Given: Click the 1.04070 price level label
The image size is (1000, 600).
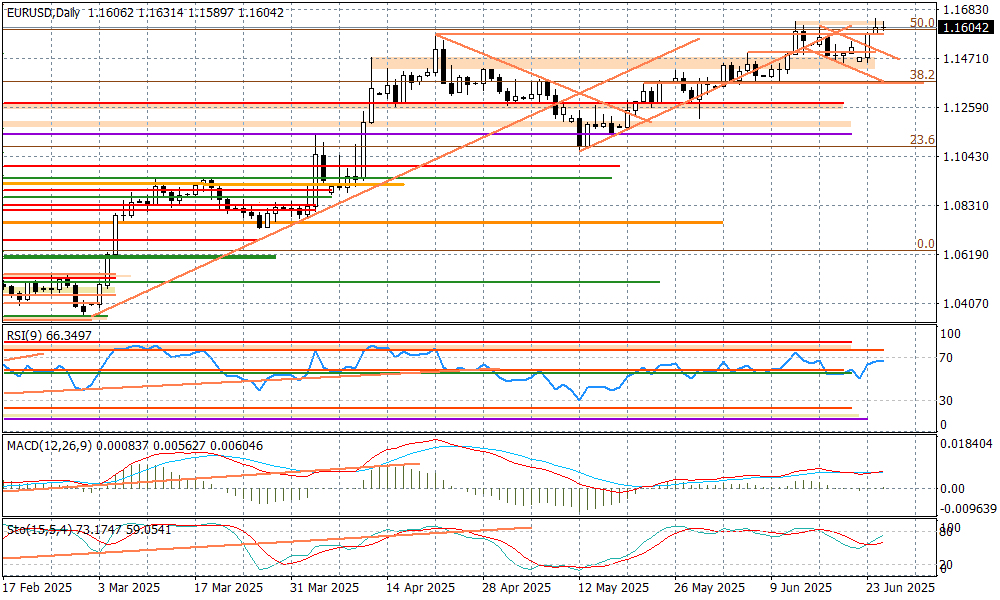Looking at the screenshot, I should click(966, 303).
